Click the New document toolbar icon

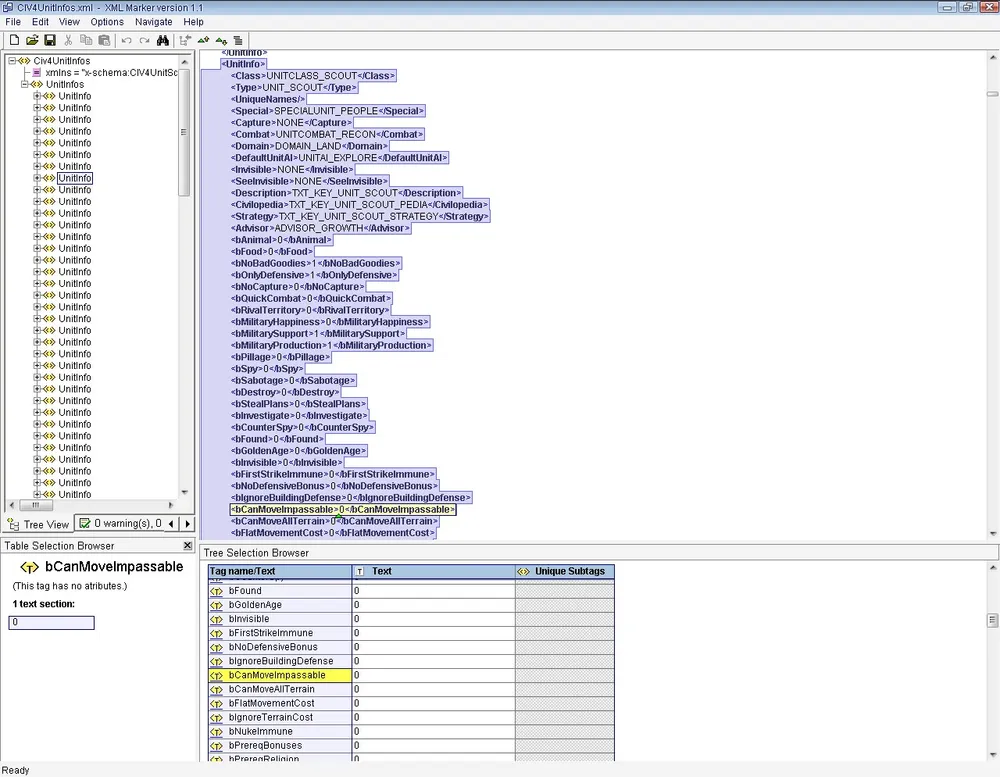14,40
